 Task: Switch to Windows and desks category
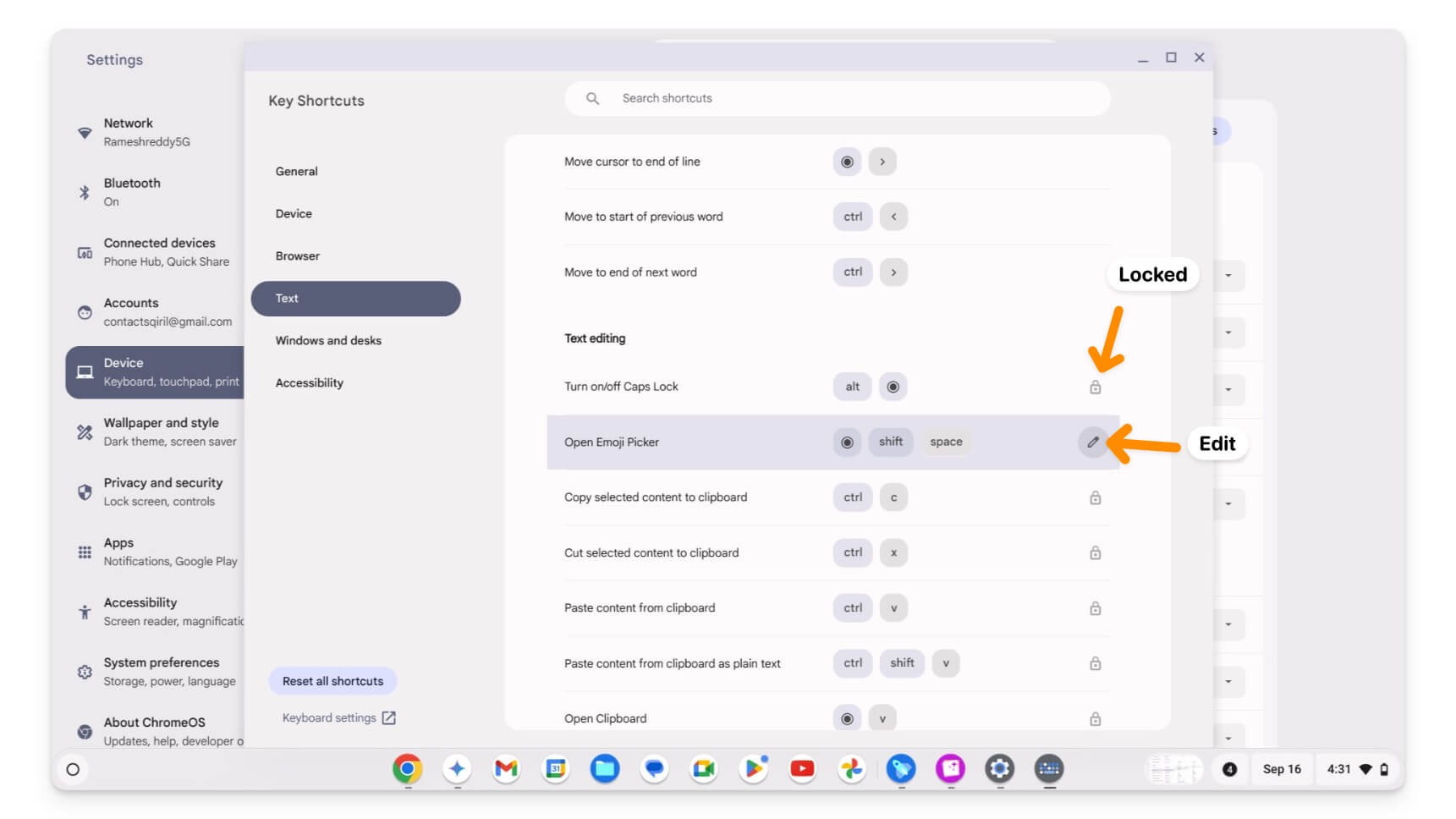(328, 340)
